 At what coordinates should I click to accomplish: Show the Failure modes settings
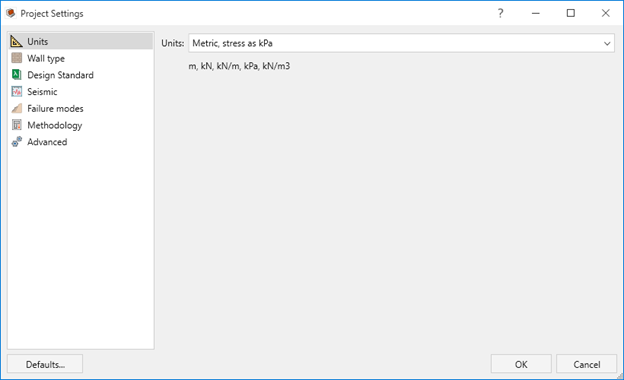[80, 108]
